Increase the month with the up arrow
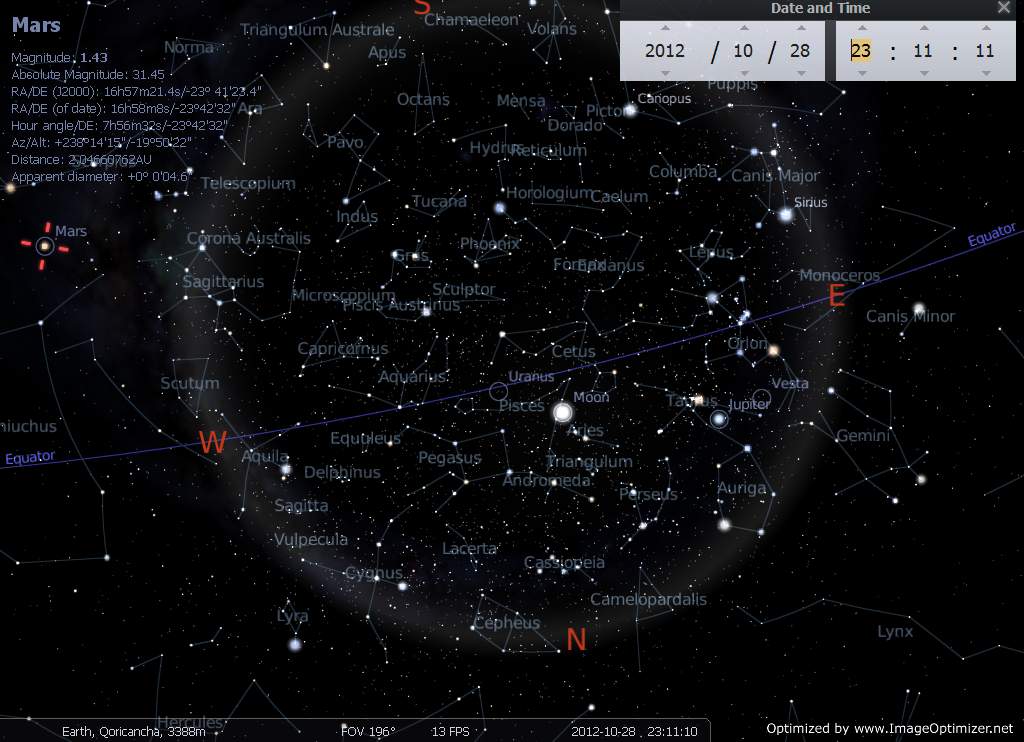 (x=743, y=28)
